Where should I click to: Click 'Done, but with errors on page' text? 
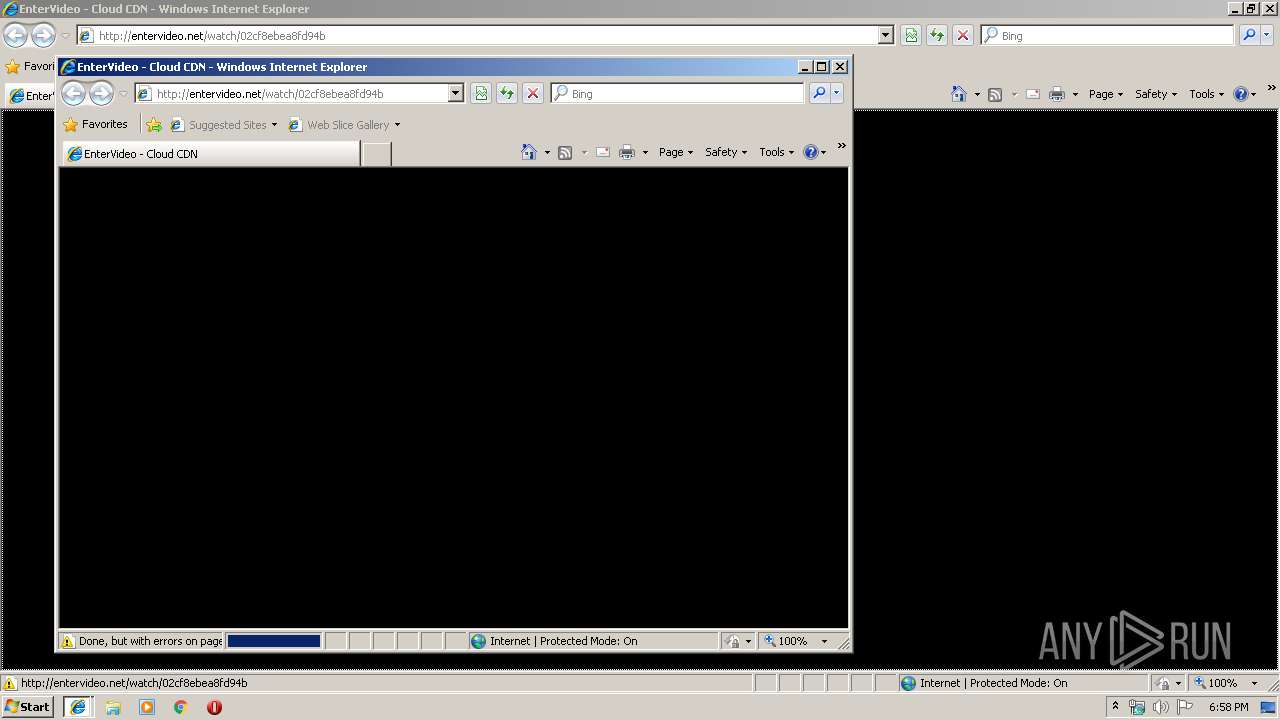click(x=150, y=641)
